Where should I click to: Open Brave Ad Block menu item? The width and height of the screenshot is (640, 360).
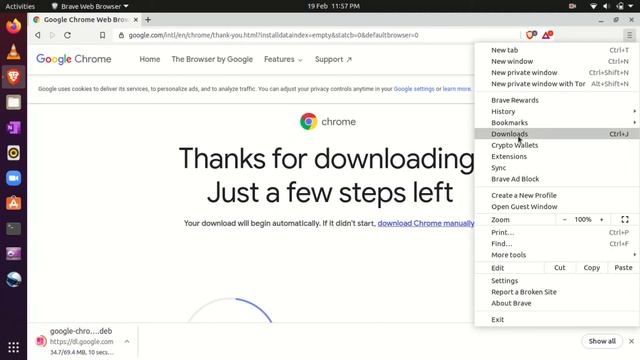[x=557, y=179]
